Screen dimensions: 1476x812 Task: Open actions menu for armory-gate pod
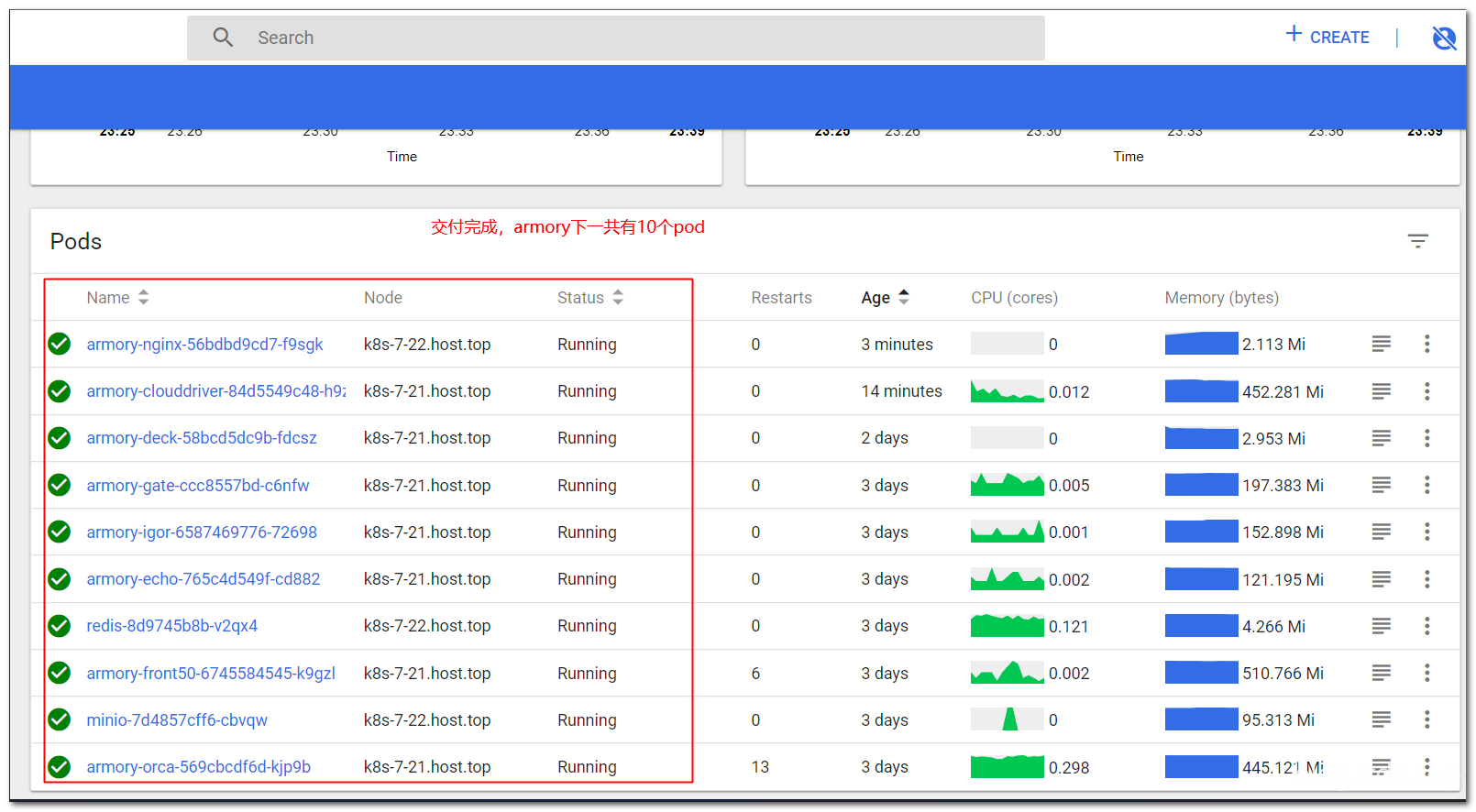coord(1426,485)
